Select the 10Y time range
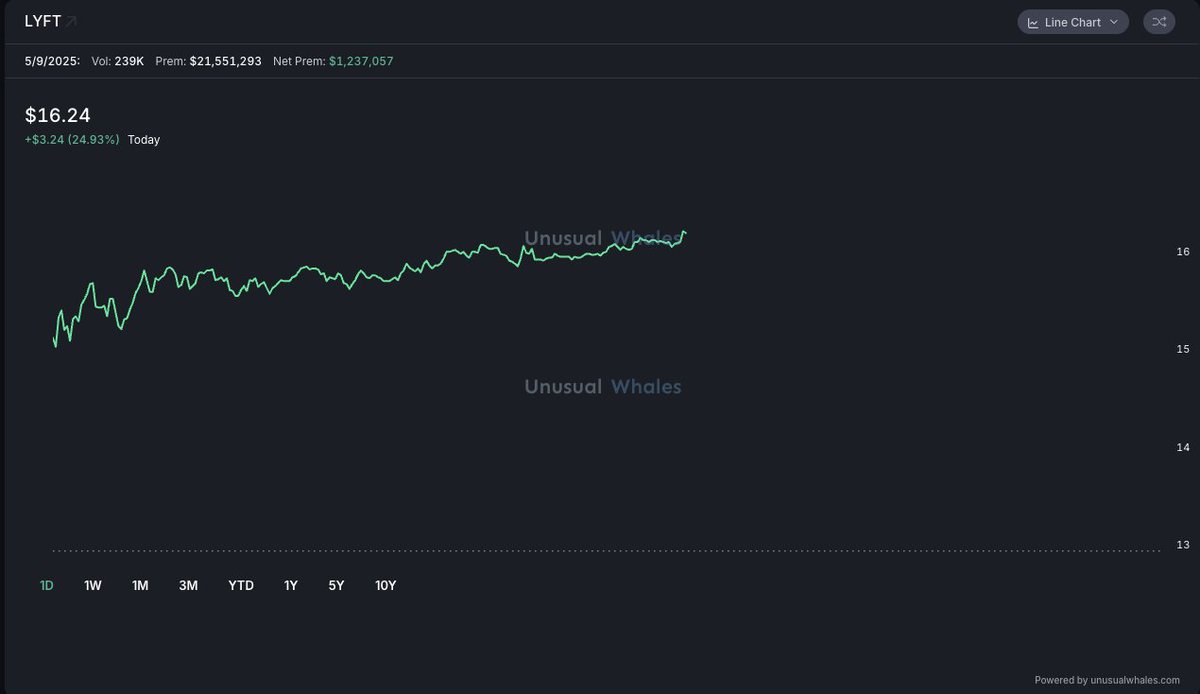Viewport: 1200px width, 694px height. (x=385, y=586)
